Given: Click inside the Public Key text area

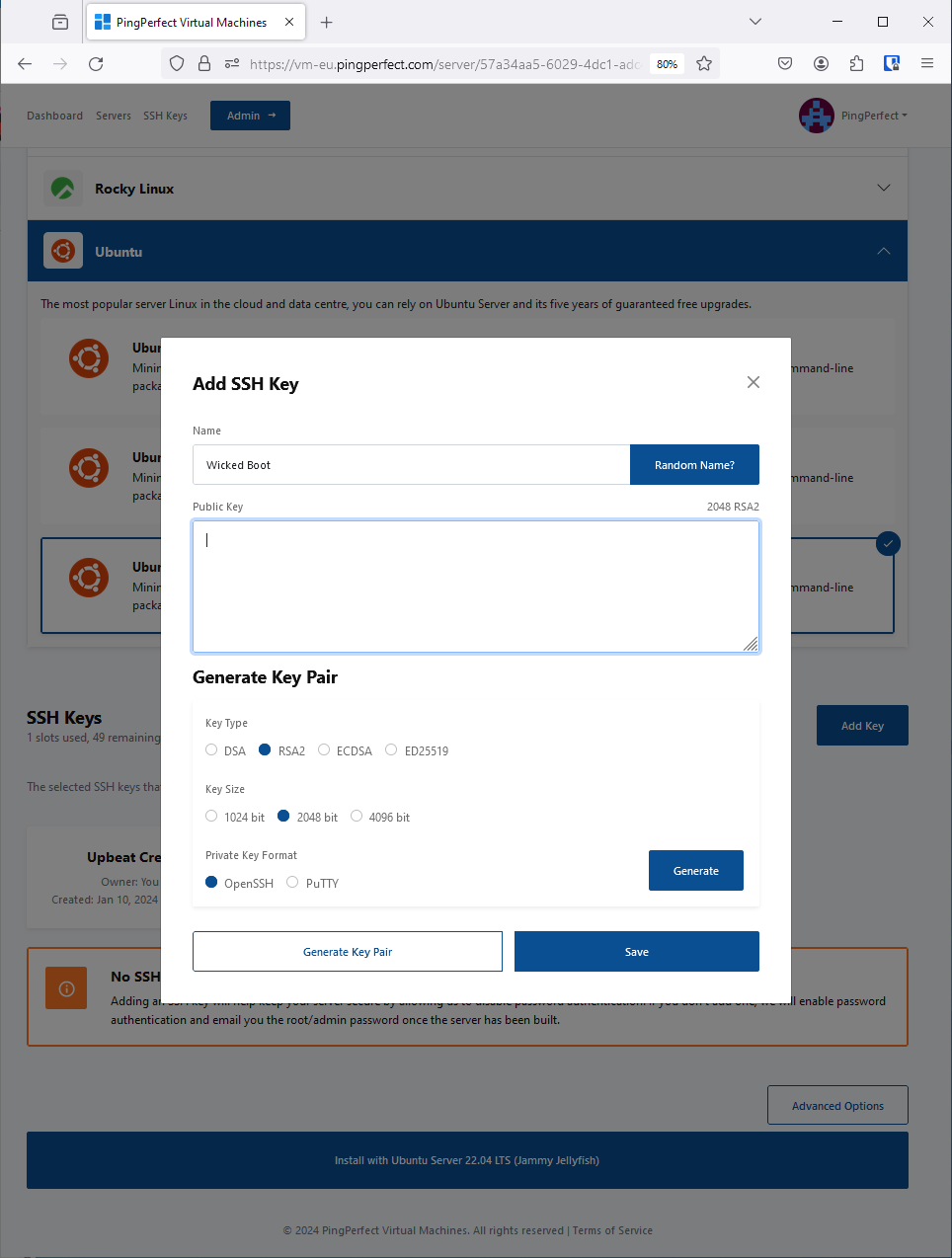Looking at the screenshot, I should [475, 587].
